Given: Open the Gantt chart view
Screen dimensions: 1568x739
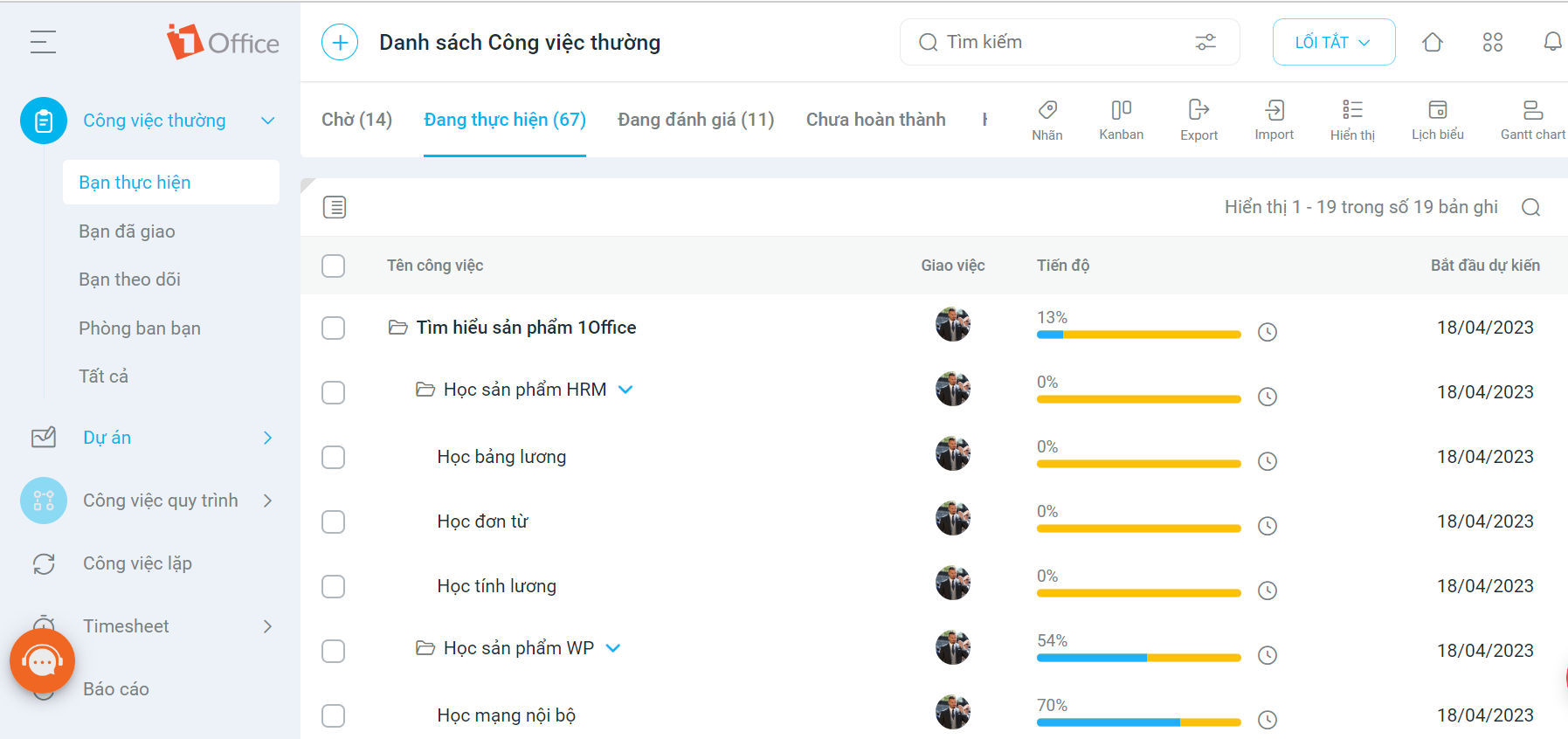Looking at the screenshot, I should 1532,120.
